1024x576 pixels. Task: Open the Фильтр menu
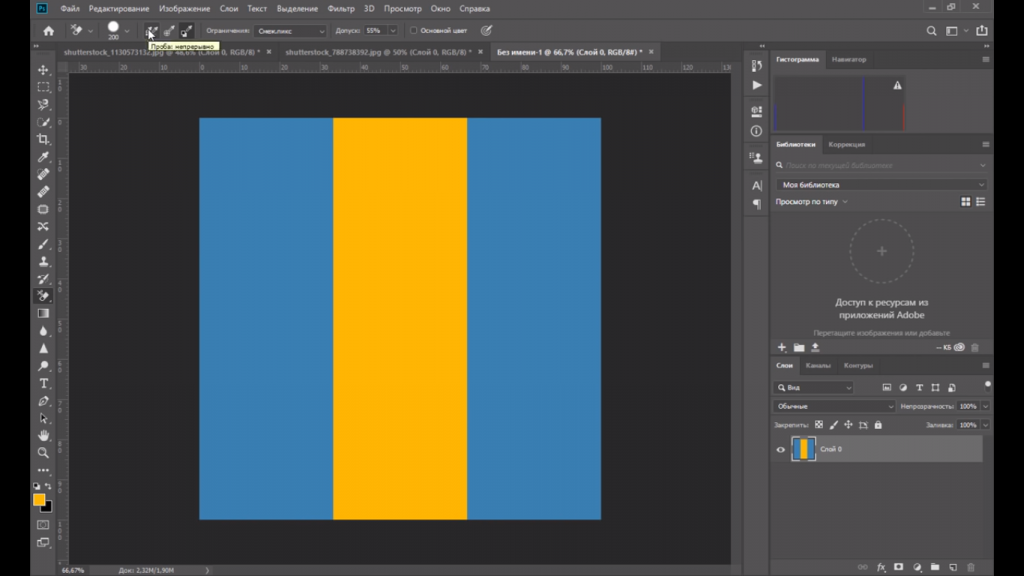pyautogui.click(x=341, y=8)
